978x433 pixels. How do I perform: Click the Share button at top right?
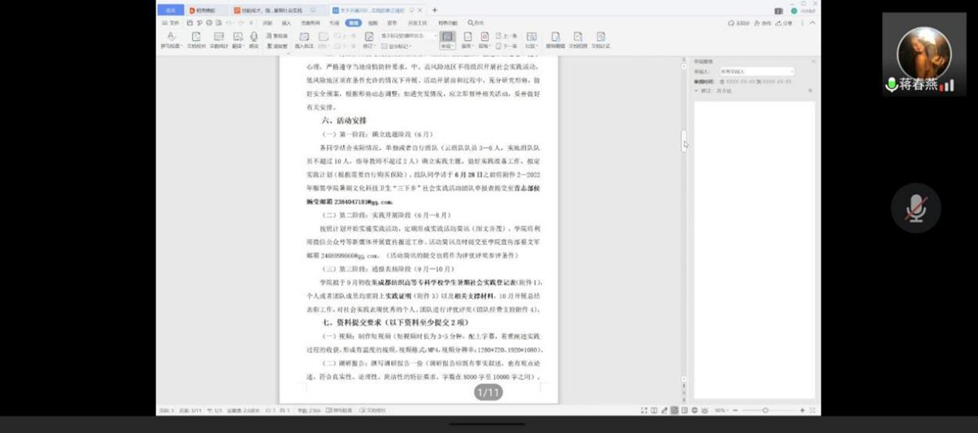coord(785,22)
